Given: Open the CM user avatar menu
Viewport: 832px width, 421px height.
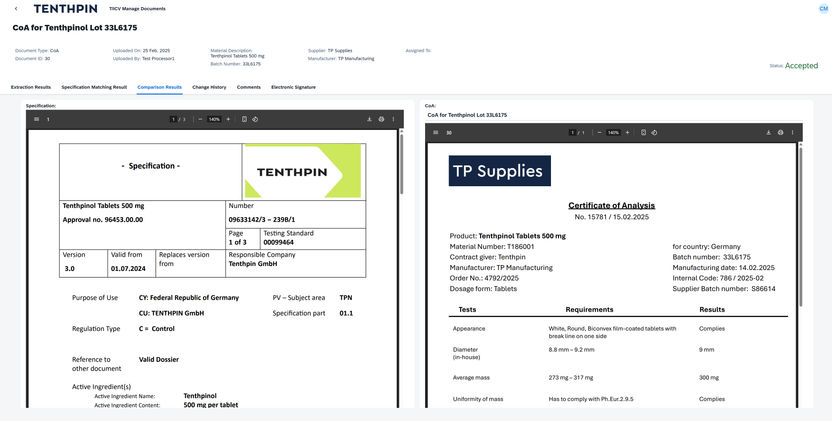Looking at the screenshot, I should (824, 8).
